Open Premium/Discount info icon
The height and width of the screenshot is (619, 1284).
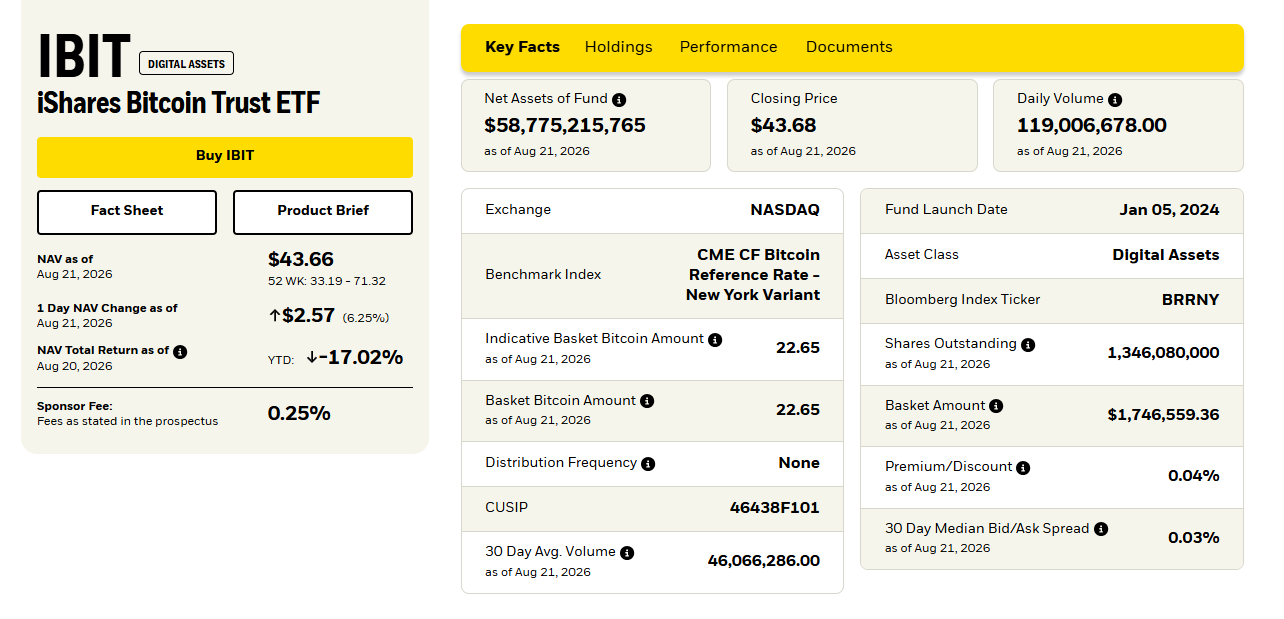1023,468
